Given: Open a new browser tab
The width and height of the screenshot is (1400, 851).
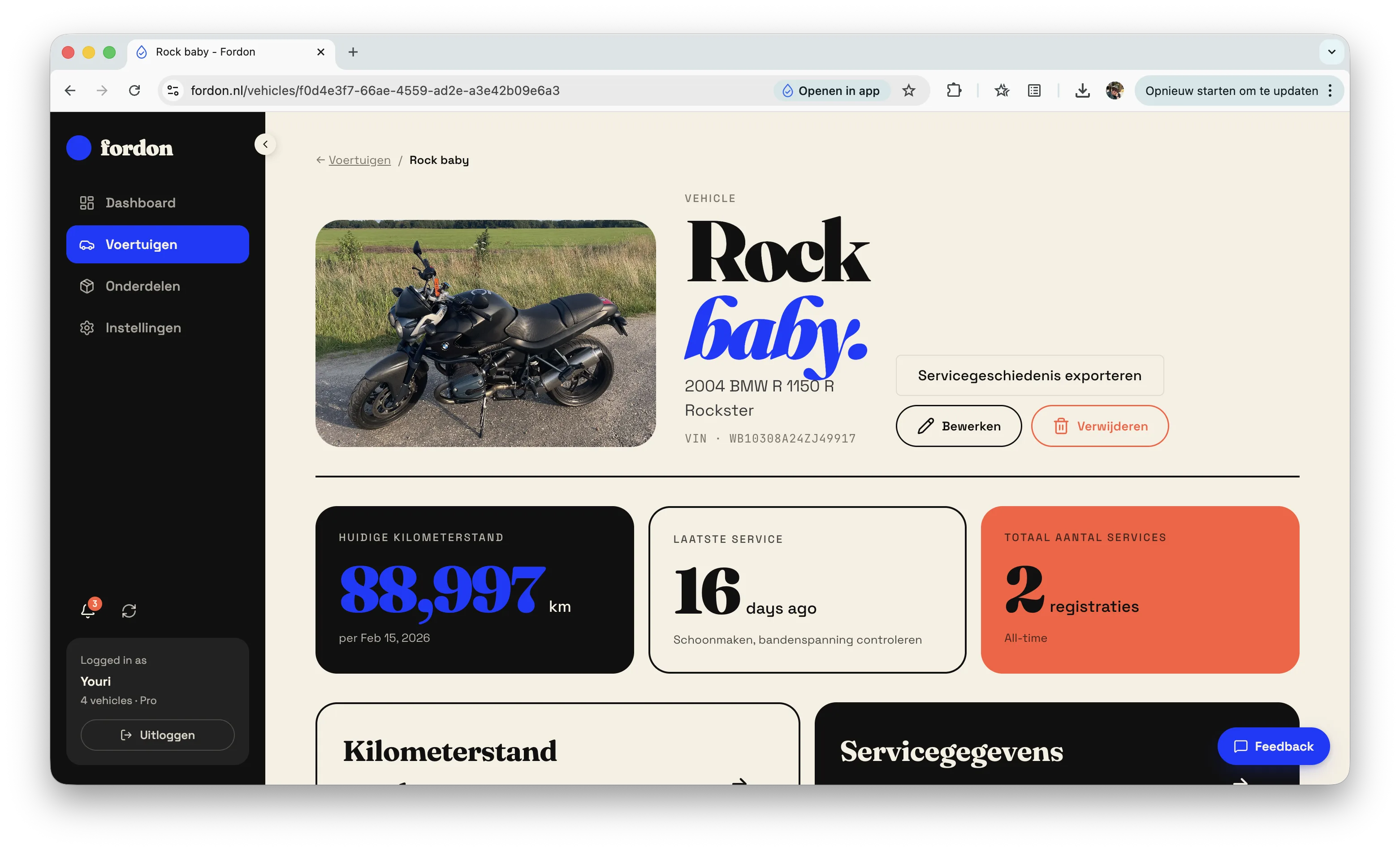Looking at the screenshot, I should pos(353,52).
